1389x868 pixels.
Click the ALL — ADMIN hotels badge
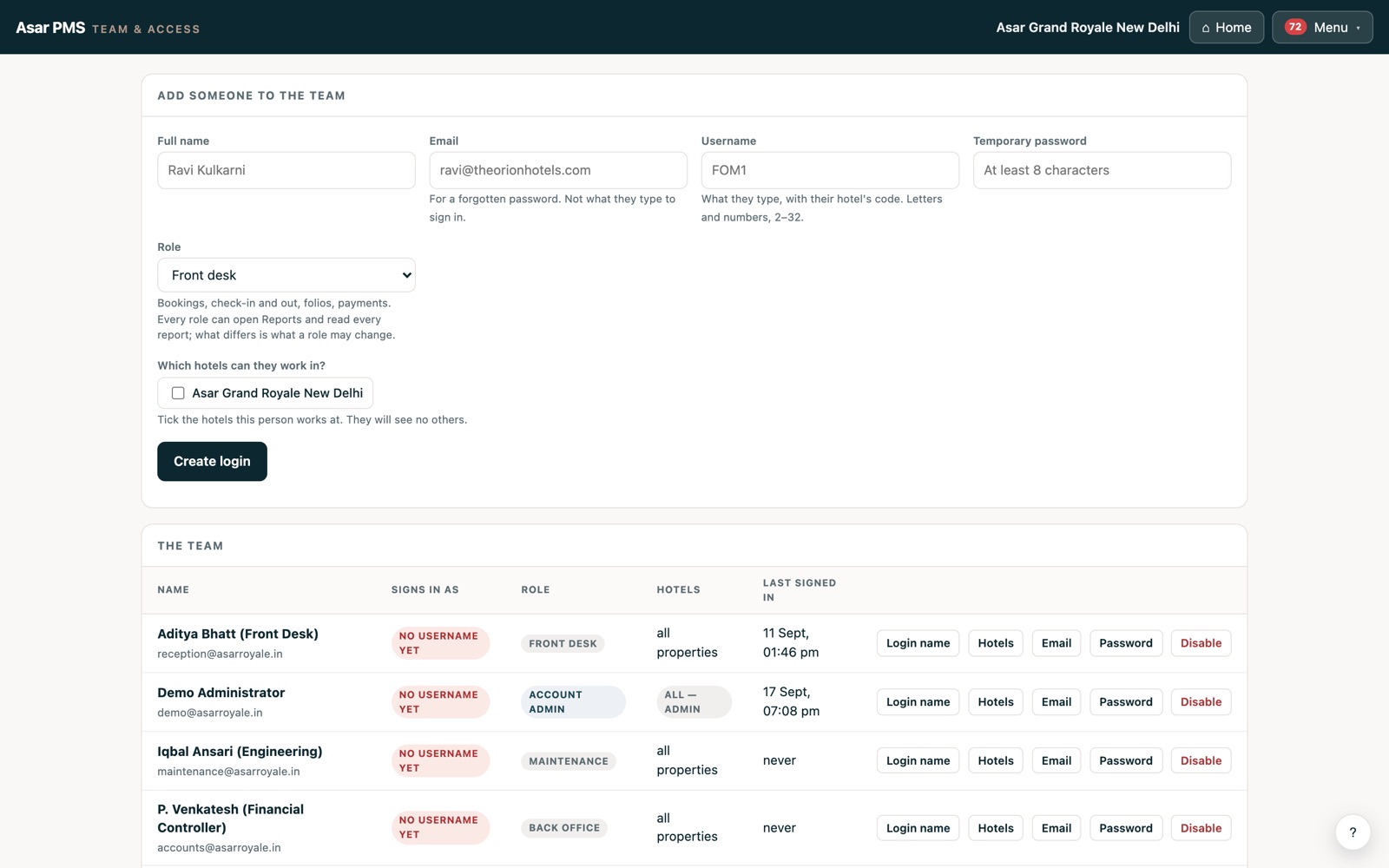[694, 702]
